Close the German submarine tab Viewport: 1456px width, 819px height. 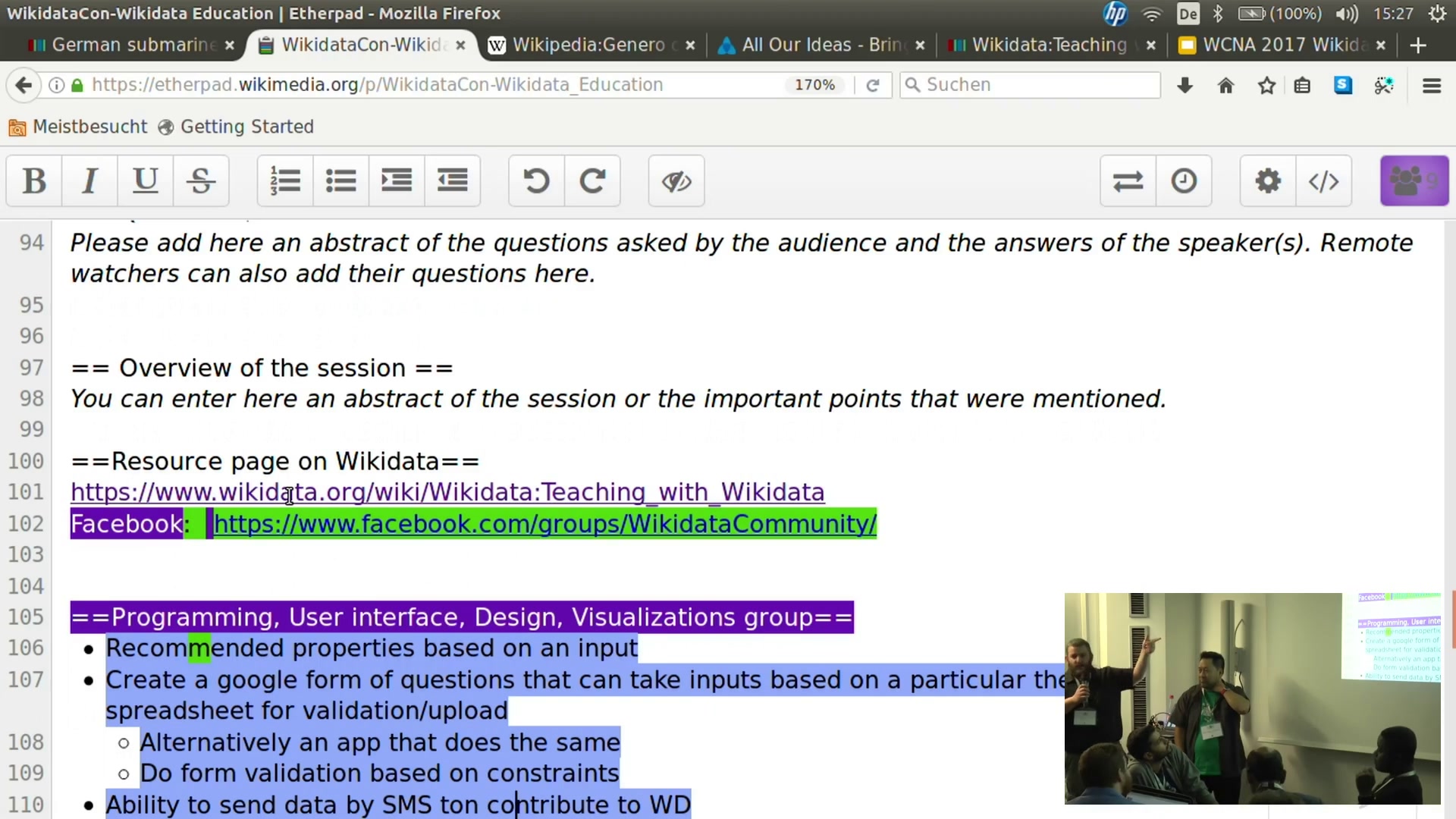point(230,45)
